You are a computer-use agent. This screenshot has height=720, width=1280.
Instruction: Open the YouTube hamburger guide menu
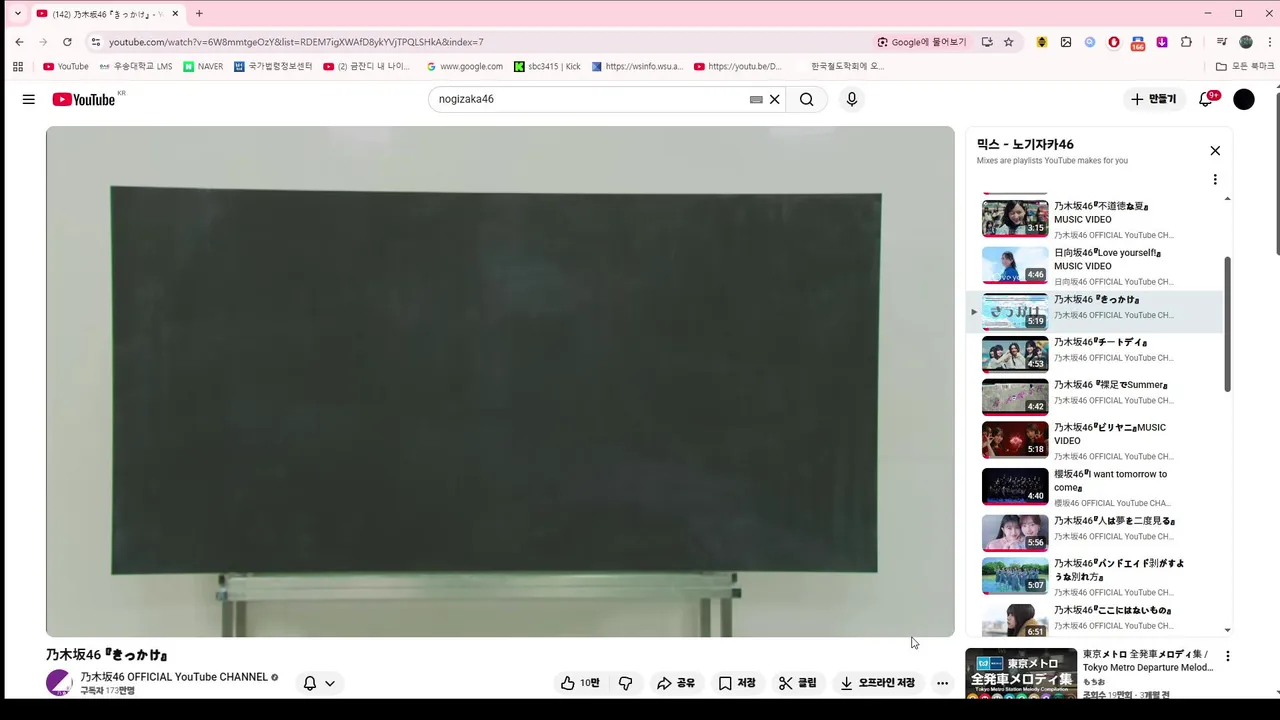(28, 99)
